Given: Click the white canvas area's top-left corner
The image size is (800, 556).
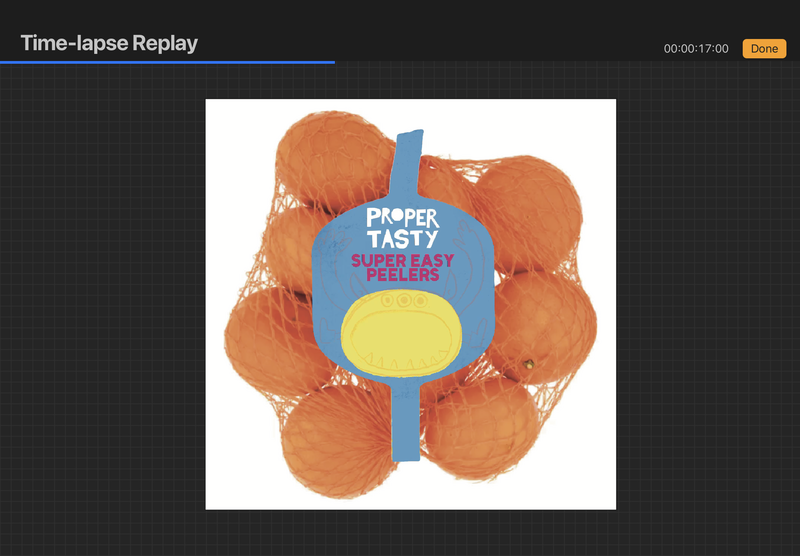Looking at the screenshot, I should (x=212, y=106).
